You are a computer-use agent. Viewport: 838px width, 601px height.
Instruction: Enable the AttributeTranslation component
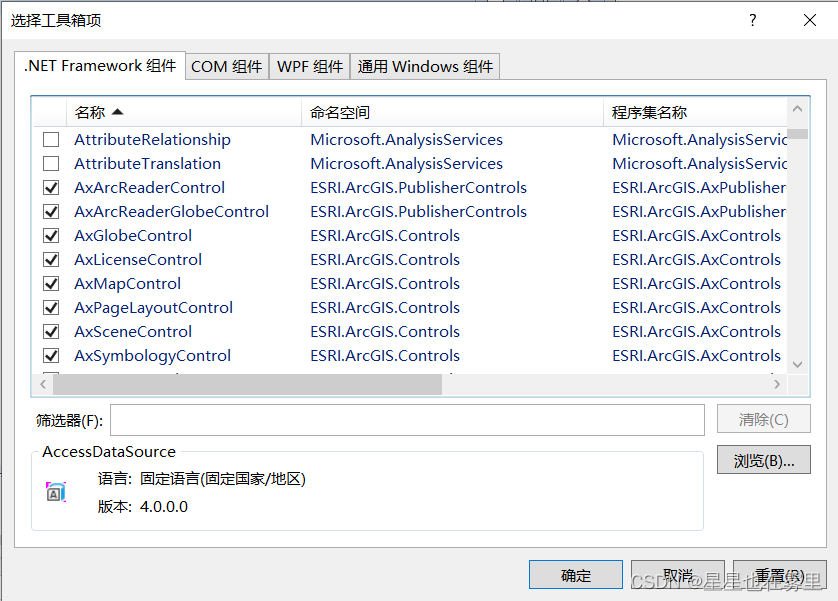click(51, 163)
